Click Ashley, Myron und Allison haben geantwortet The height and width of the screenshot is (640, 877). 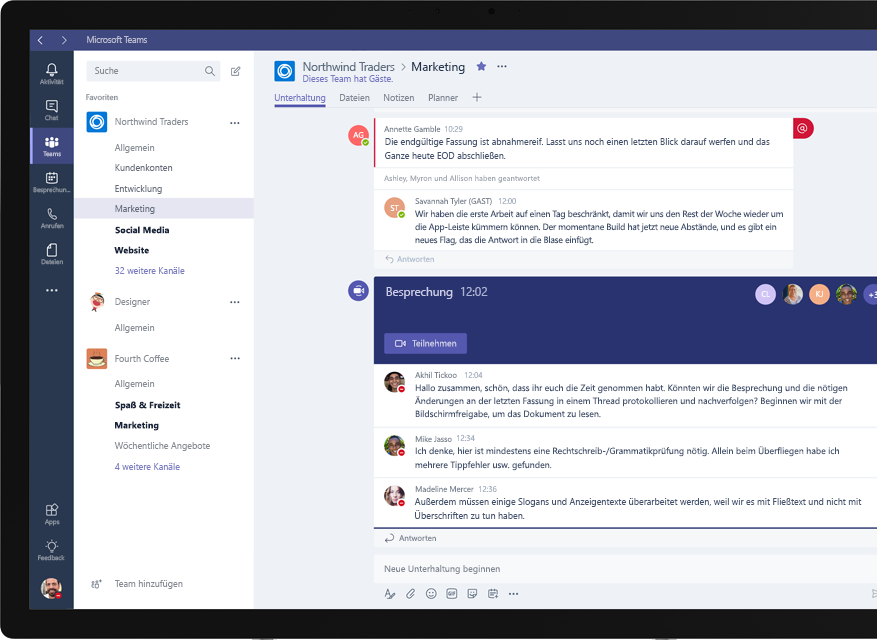(x=461, y=178)
